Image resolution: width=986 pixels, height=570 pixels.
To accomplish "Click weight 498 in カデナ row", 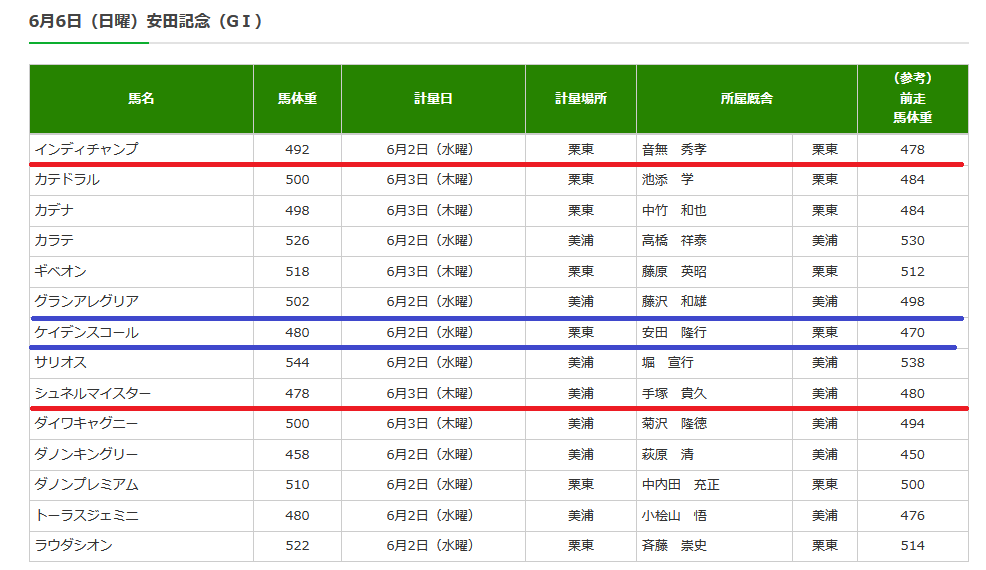I will tap(297, 211).
